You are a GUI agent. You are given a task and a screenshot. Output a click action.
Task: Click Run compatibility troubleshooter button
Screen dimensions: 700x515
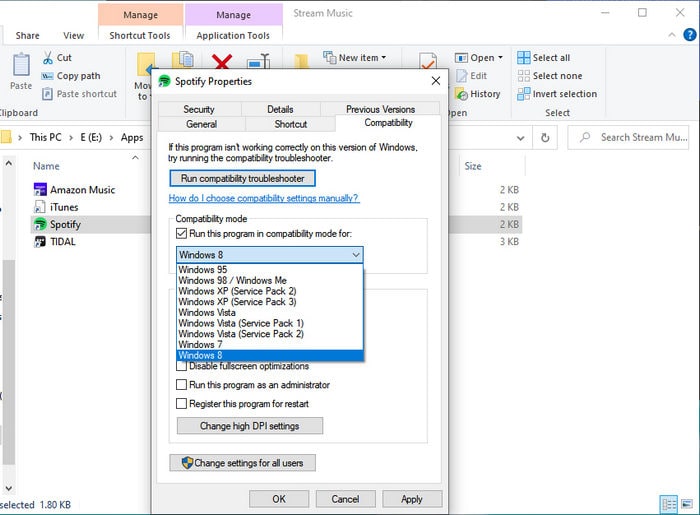click(x=242, y=179)
